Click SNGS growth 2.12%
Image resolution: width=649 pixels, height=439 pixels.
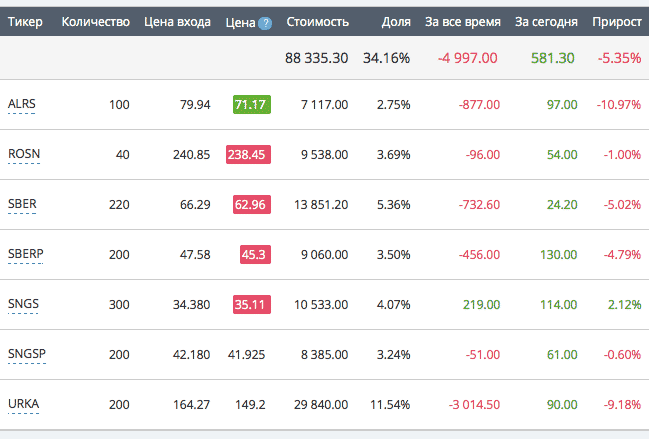point(625,305)
